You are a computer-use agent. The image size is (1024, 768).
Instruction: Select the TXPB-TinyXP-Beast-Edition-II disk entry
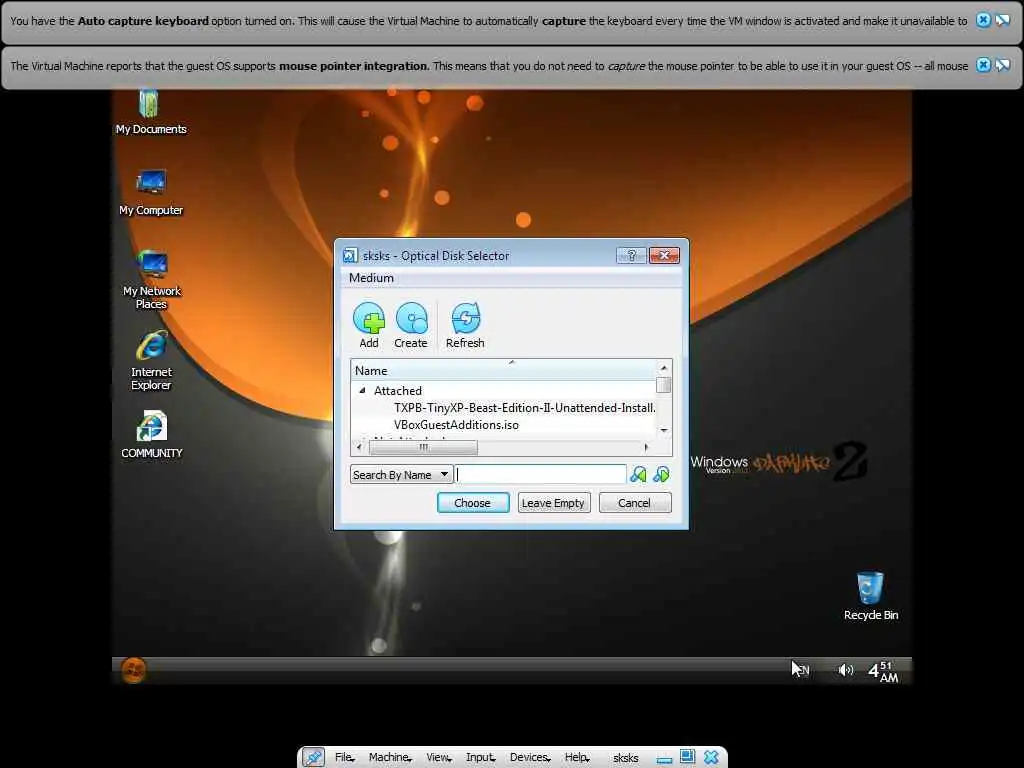tap(524, 408)
